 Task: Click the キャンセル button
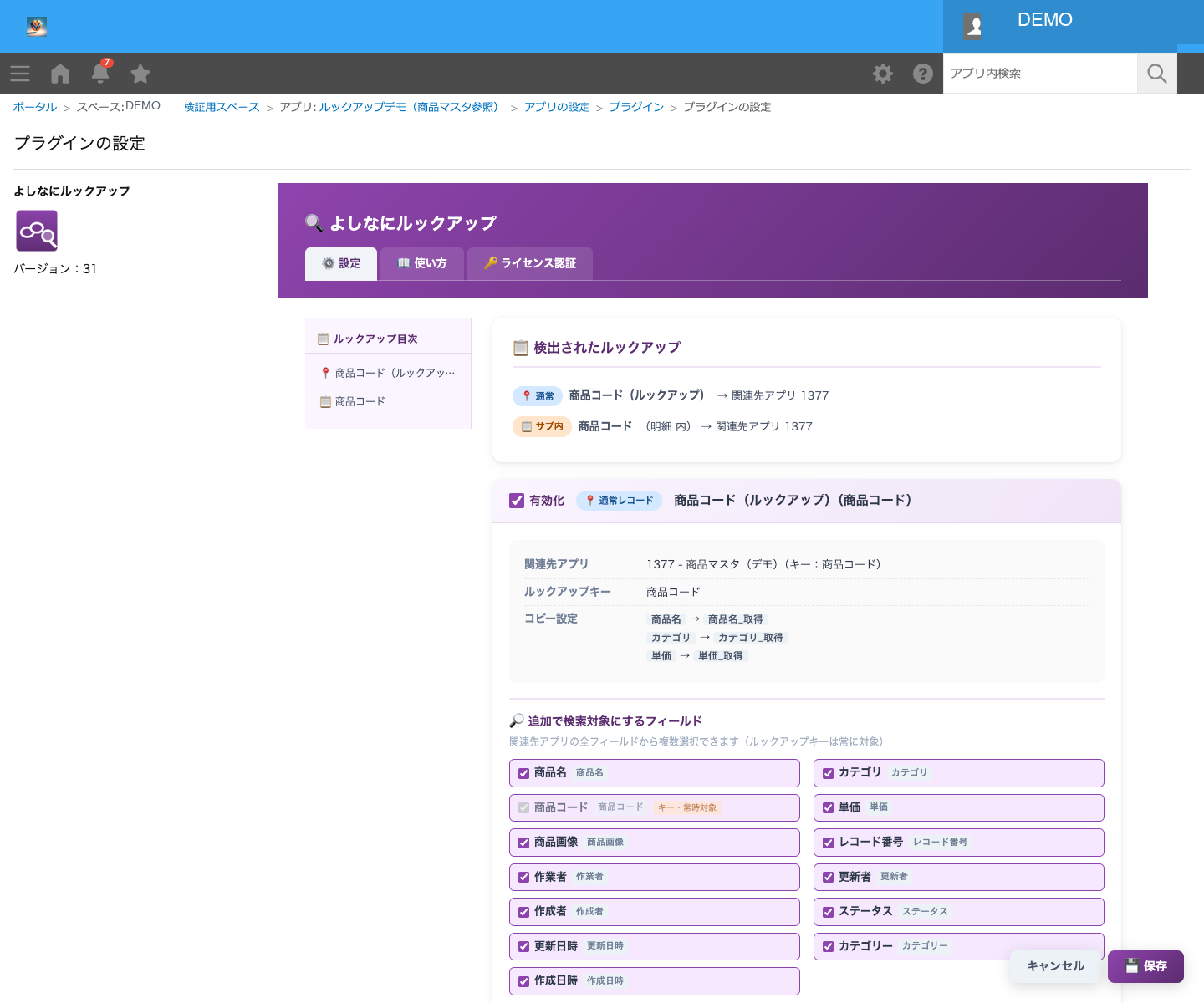click(1055, 966)
